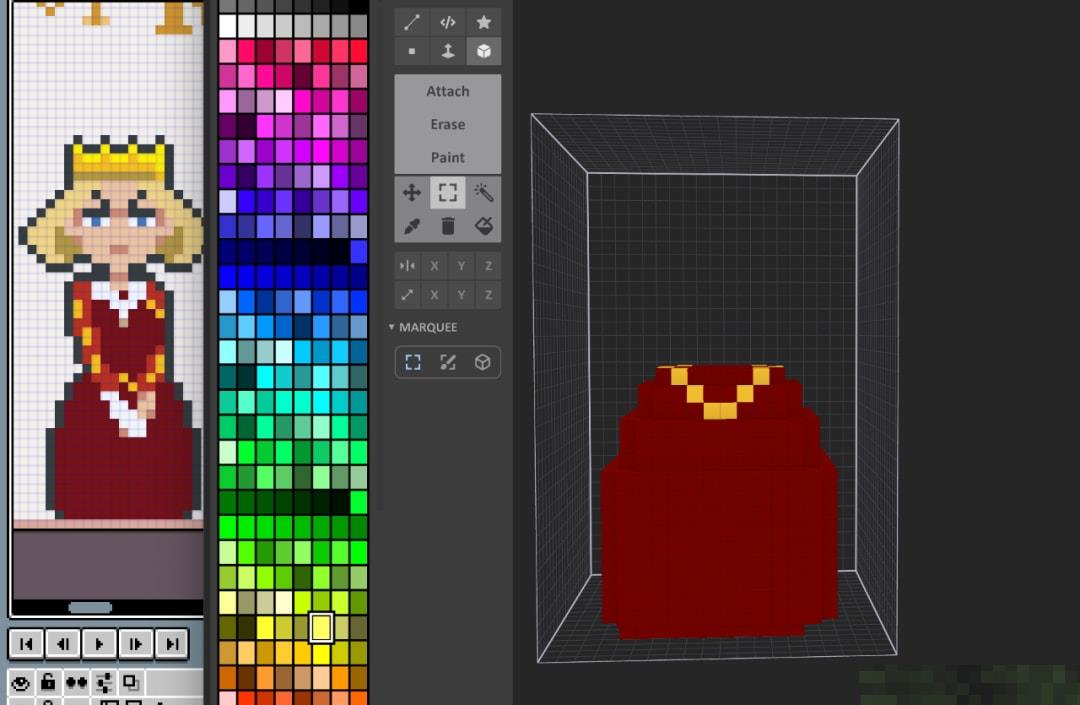This screenshot has height=705, width=1080.
Task: Pick the highlighted yellow palette swatch
Action: click(321, 628)
